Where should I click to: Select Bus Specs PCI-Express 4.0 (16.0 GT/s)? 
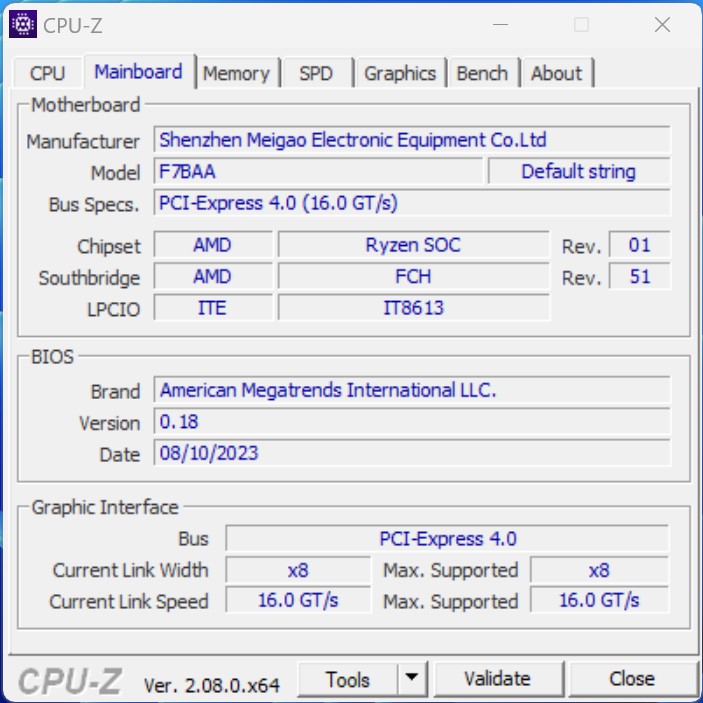tap(412, 203)
